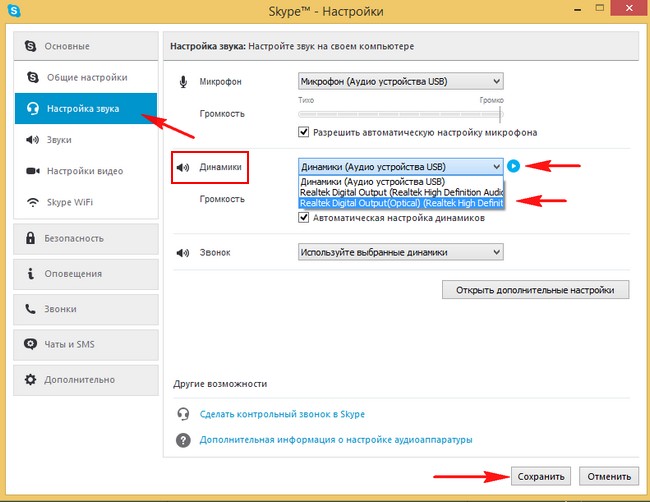This screenshot has width=650, height=502.
Task: Click the Skype icon beside Основные
Action: (x=30, y=46)
